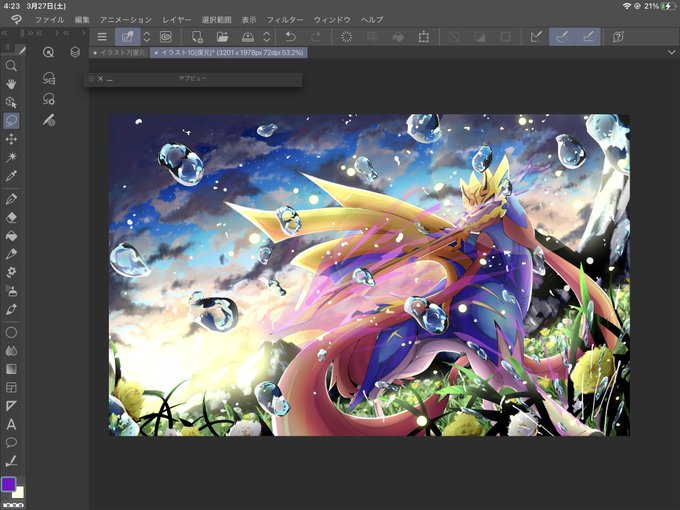Click the Redo arrow

click(316, 37)
